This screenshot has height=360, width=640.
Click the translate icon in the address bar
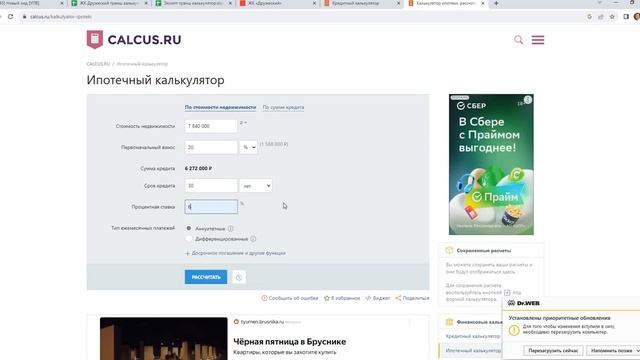pos(589,17)
